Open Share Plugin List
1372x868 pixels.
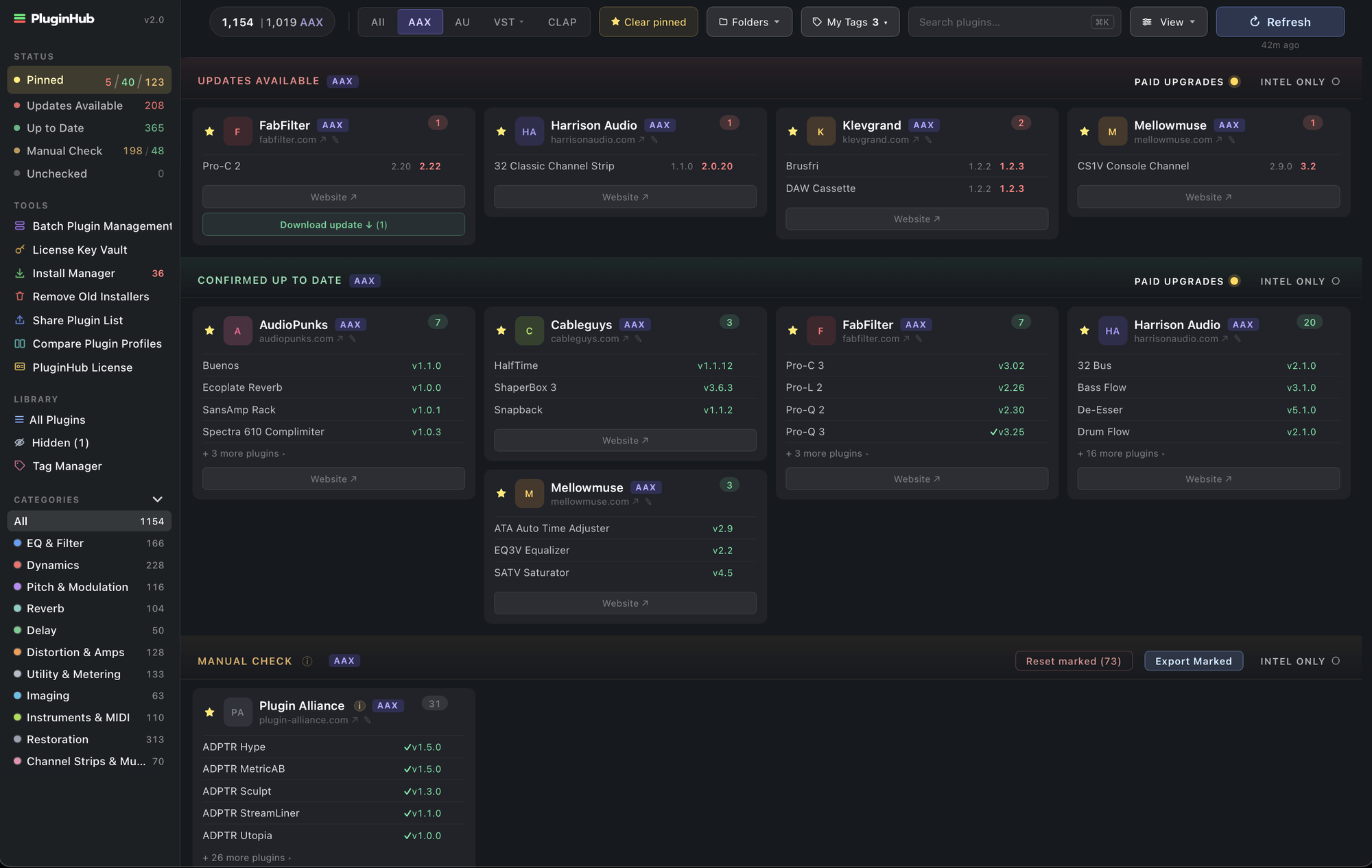click(78, 320)
